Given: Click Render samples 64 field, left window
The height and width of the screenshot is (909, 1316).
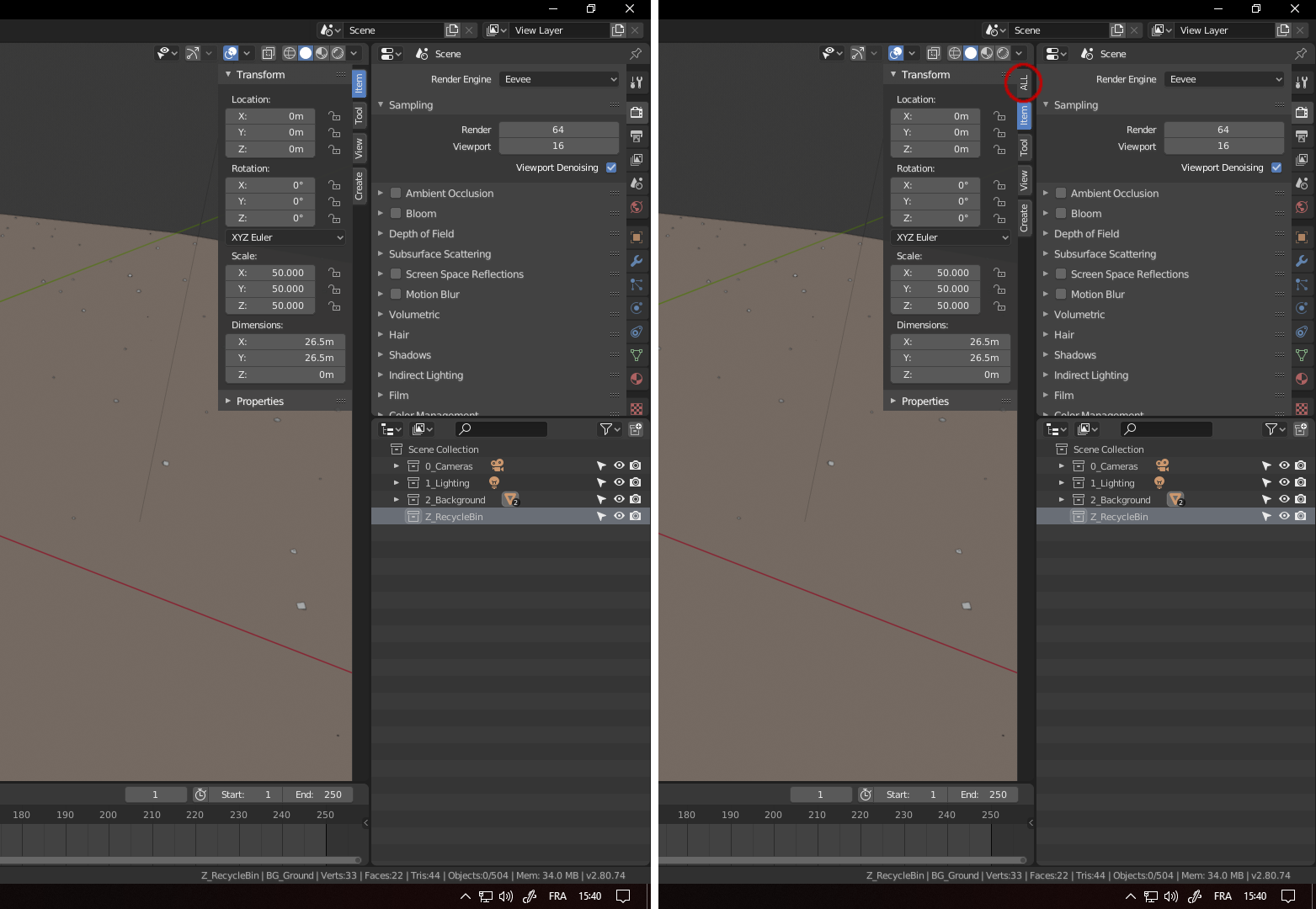Looking at the screenshot, I should click(x=558, y=130).
